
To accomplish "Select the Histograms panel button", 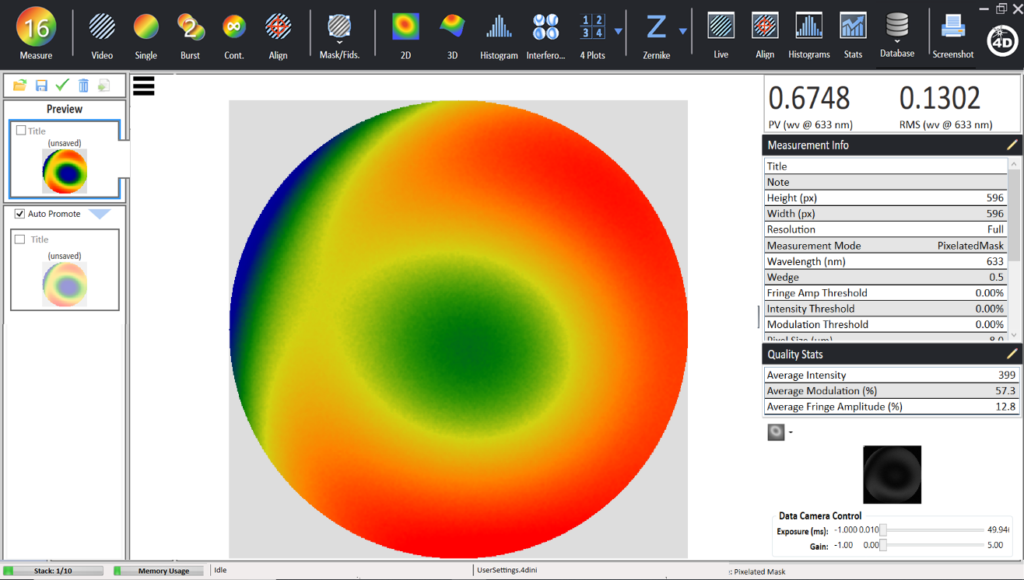I will 807,25.
